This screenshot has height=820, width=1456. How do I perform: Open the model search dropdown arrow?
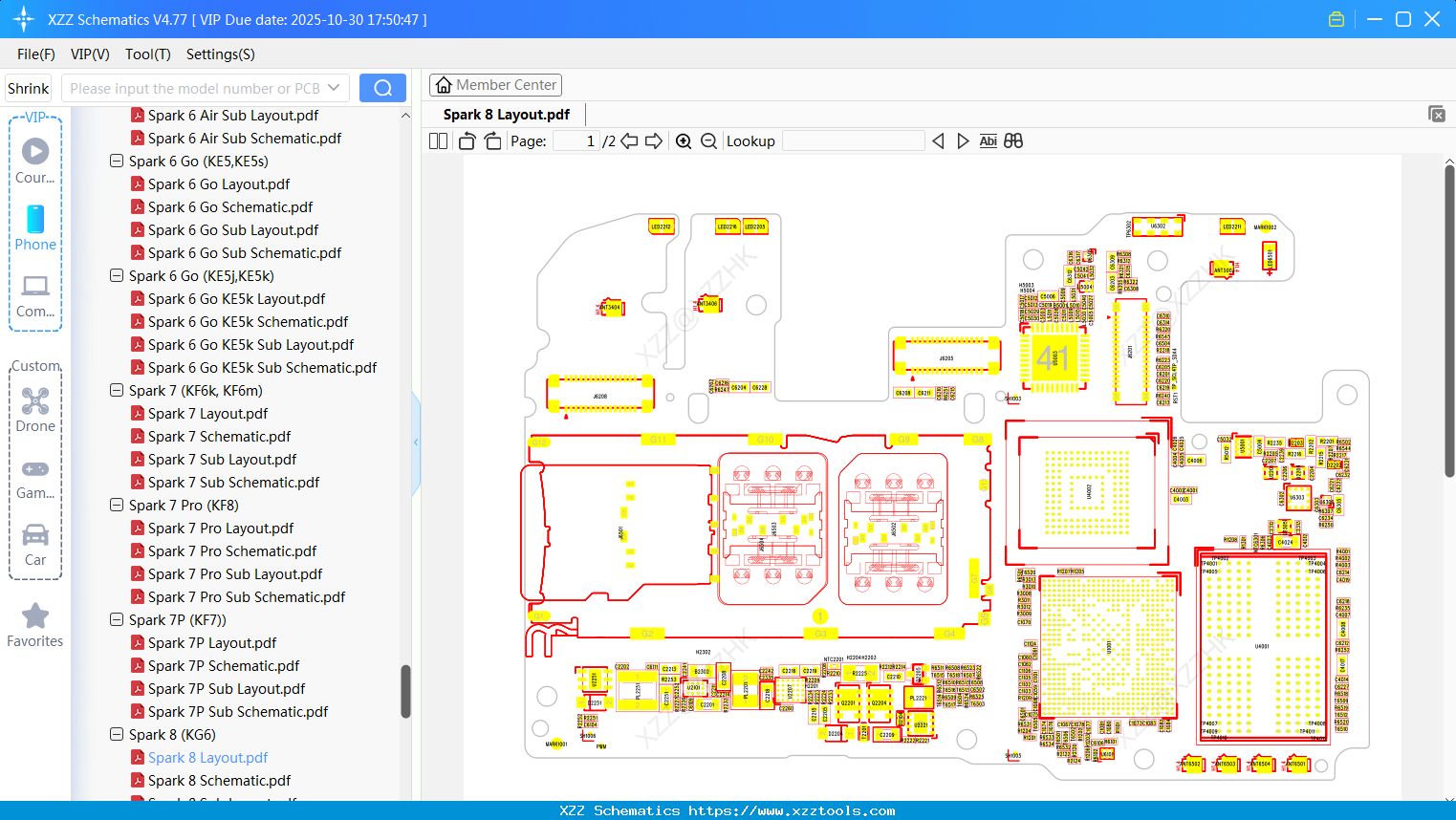click(335, 87)
